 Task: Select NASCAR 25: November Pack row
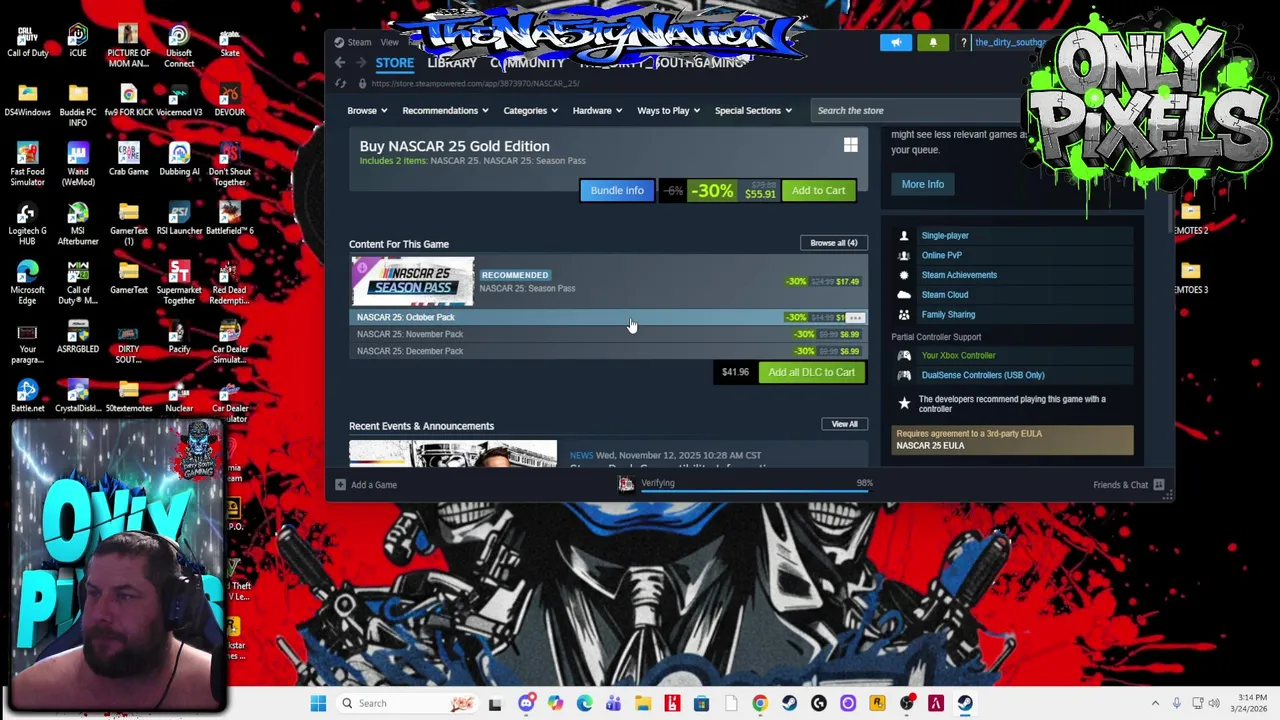(608, 334)
